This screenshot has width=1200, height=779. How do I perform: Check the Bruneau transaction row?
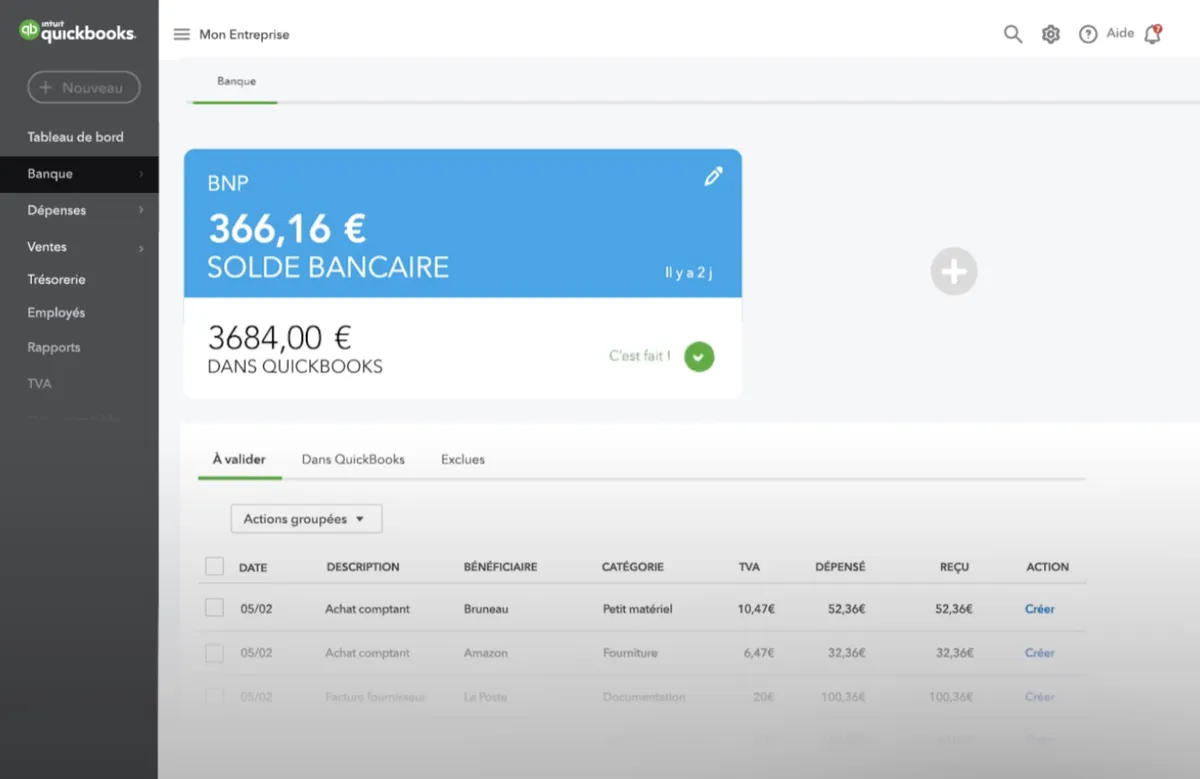pos(214,608)
